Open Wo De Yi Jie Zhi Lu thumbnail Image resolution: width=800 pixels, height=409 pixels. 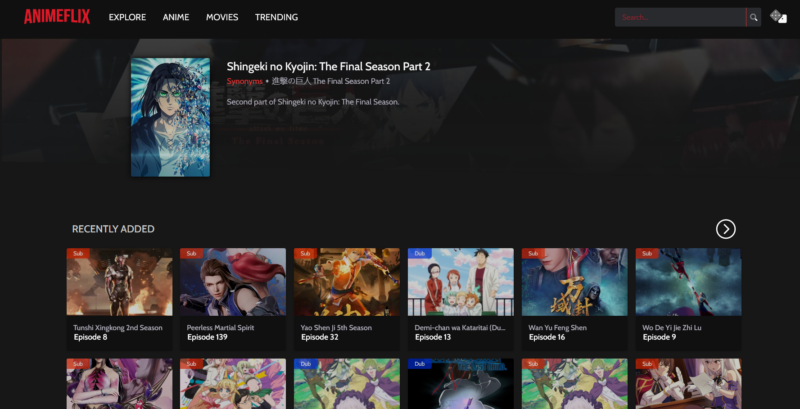point(688,282)
